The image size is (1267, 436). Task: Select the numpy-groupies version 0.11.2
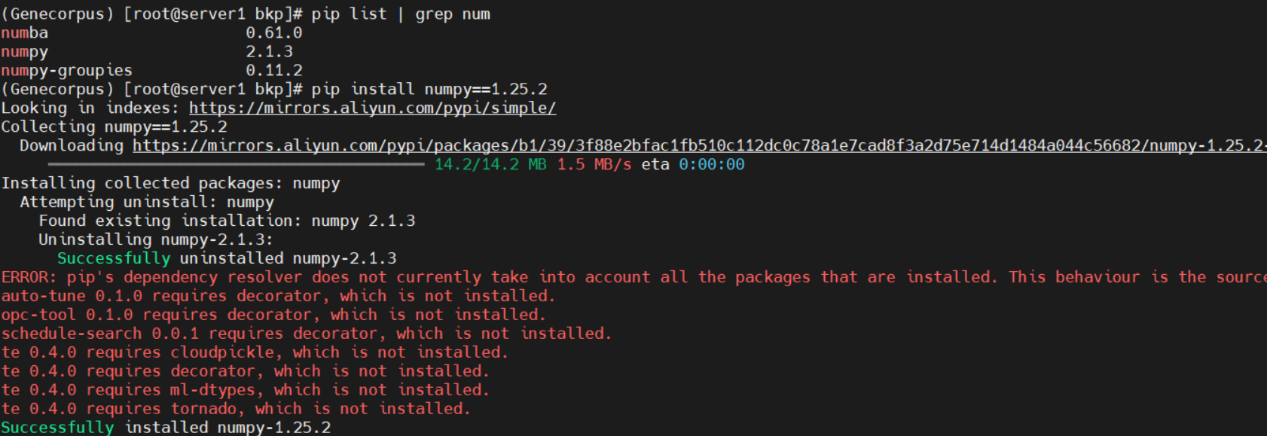point(274,71)
